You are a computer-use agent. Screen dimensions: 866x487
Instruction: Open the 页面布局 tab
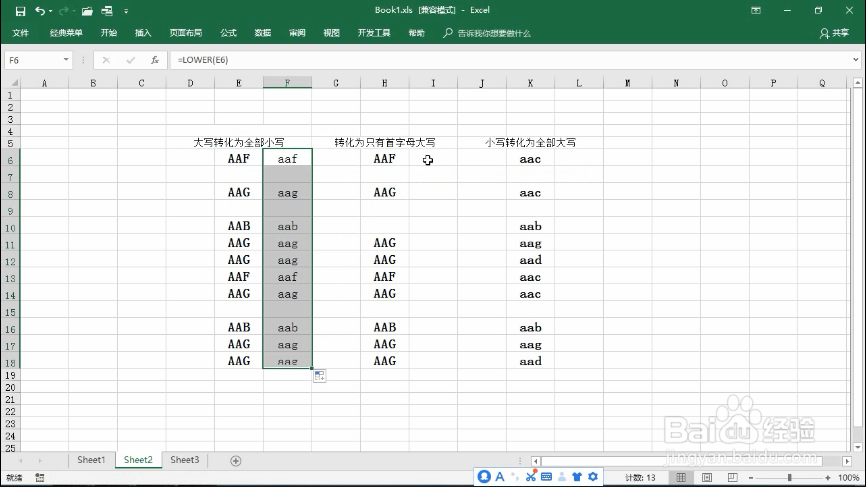[186, 33]
